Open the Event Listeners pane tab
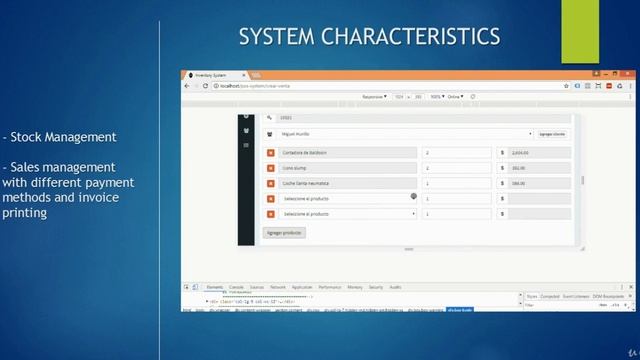The width and height of the screenshot is (640, 360). (x=576, y=296)
